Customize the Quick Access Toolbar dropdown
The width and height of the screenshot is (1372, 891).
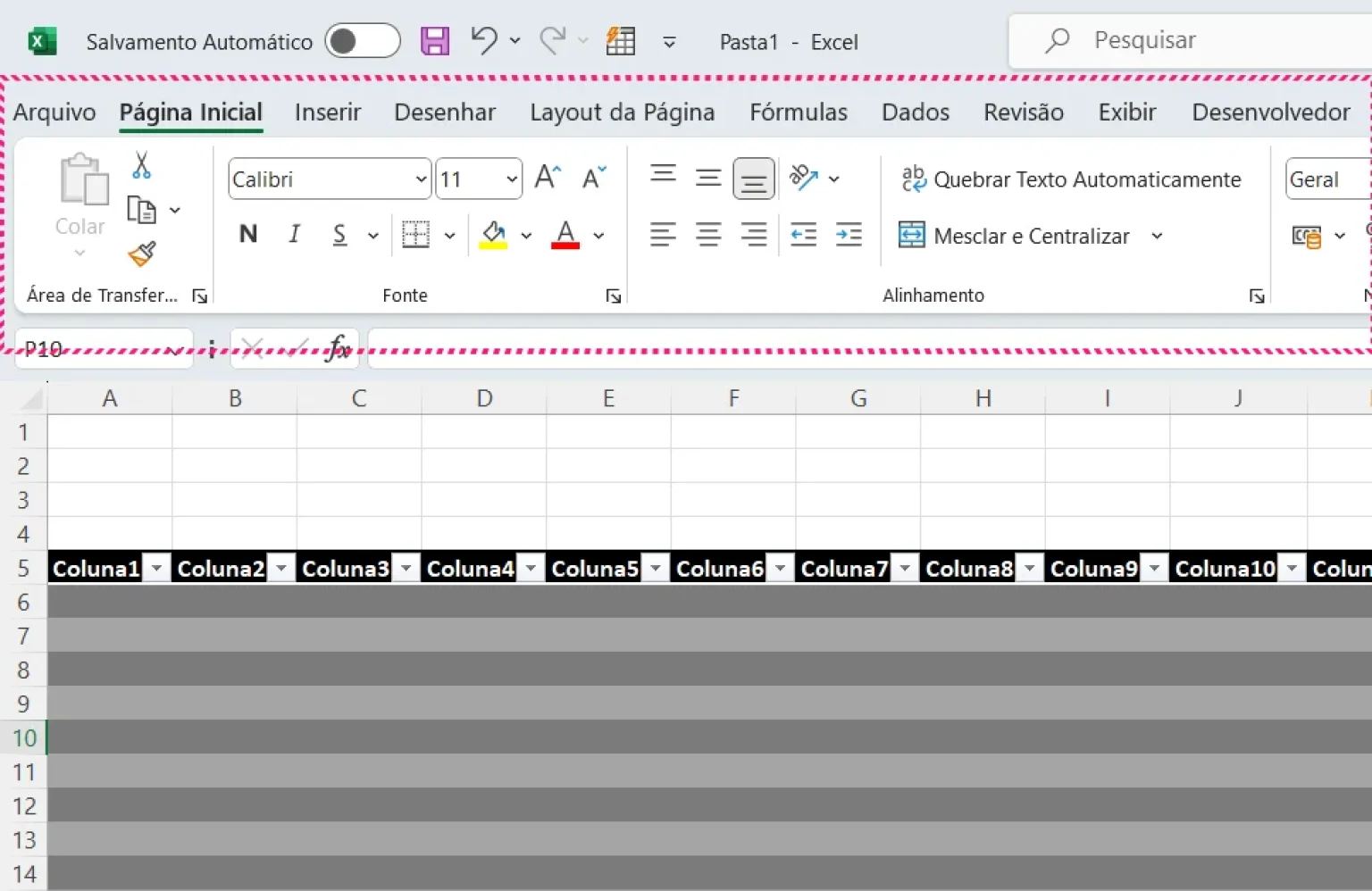(669, 42)
